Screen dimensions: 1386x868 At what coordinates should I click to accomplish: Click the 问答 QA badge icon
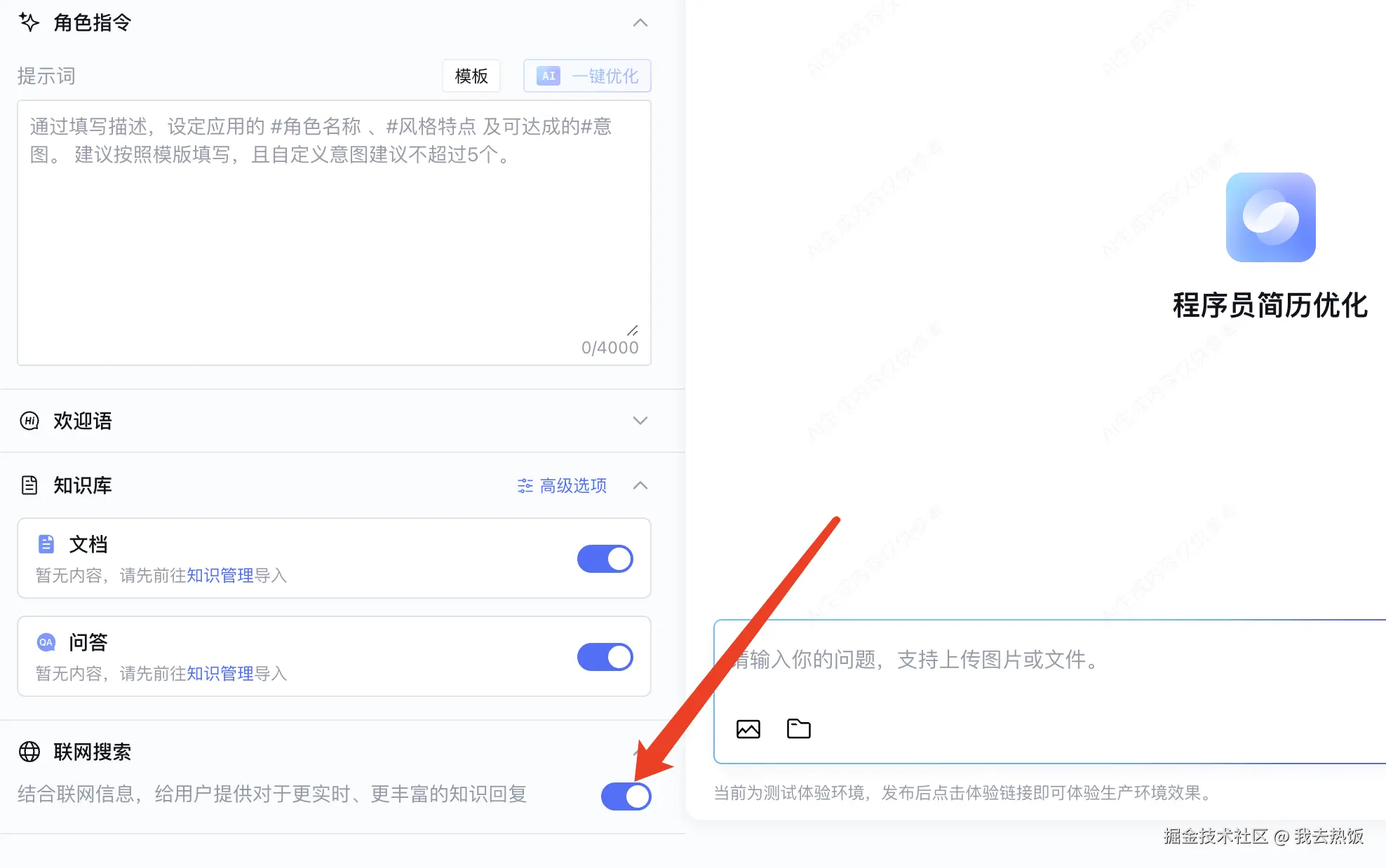coord(46,642)
